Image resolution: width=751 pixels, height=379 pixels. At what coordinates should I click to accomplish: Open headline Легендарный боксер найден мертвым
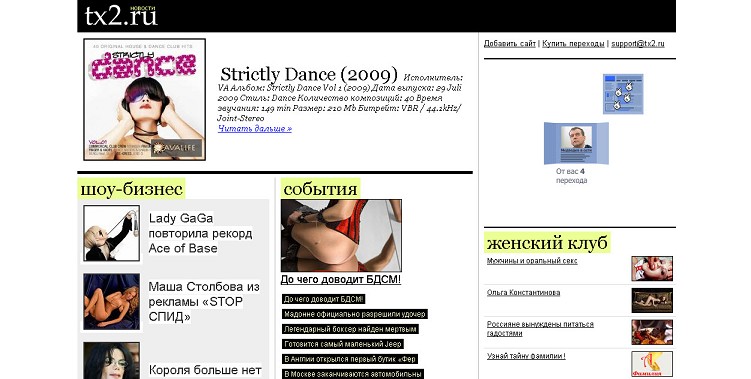click(350, 329)
